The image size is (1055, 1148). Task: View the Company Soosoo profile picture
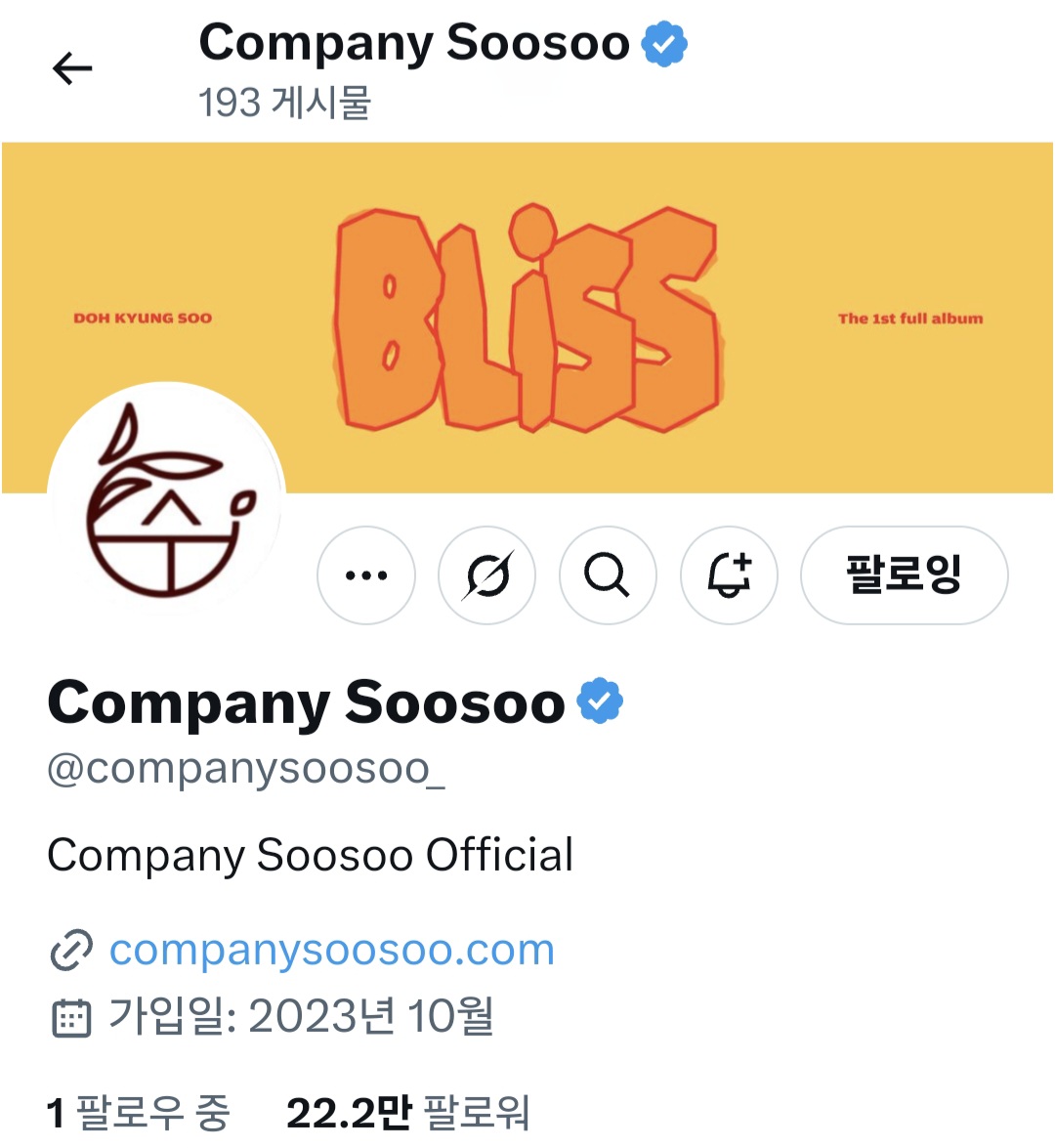167,501
